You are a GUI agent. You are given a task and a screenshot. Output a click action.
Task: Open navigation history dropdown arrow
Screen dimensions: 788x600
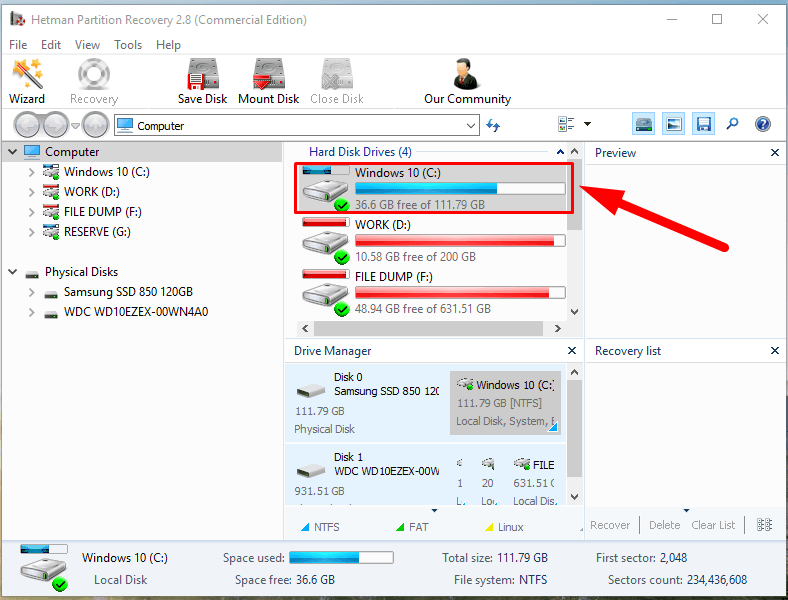75,126
